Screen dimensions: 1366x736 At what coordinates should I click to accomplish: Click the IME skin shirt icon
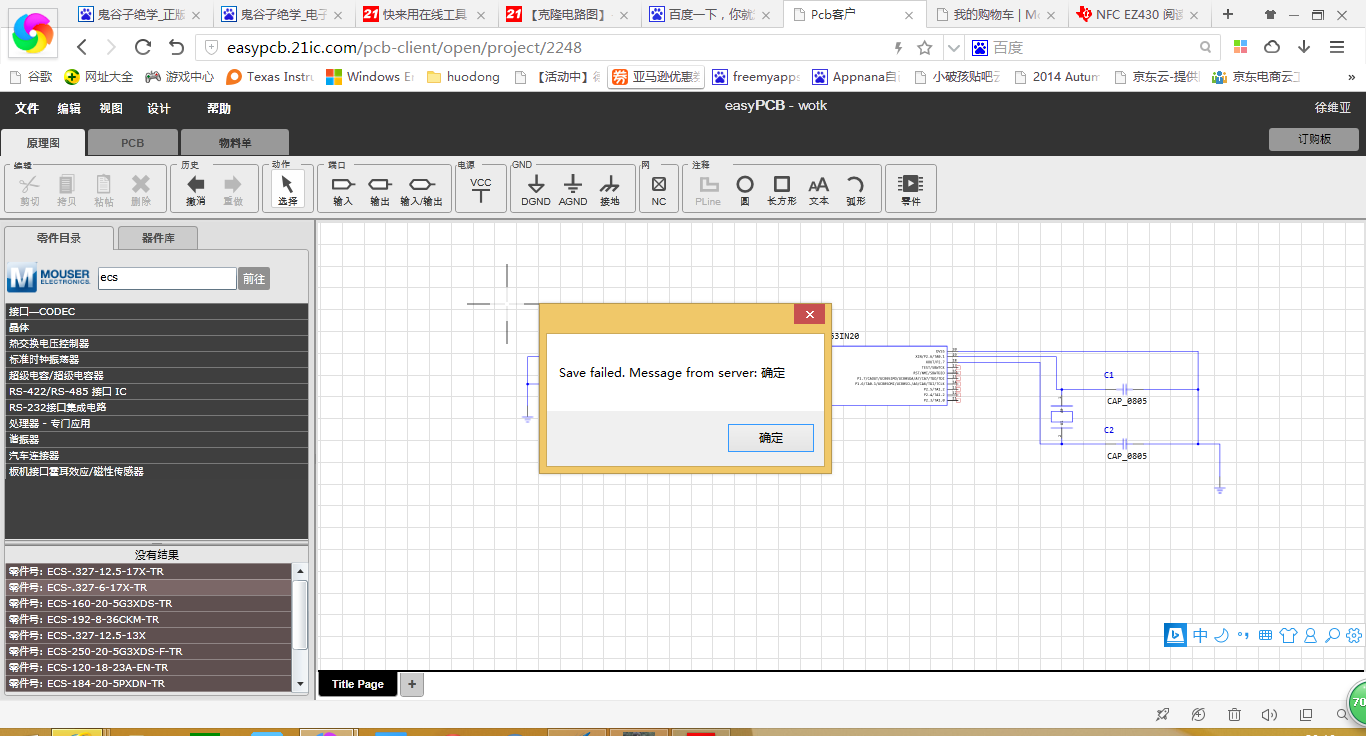1288,635
